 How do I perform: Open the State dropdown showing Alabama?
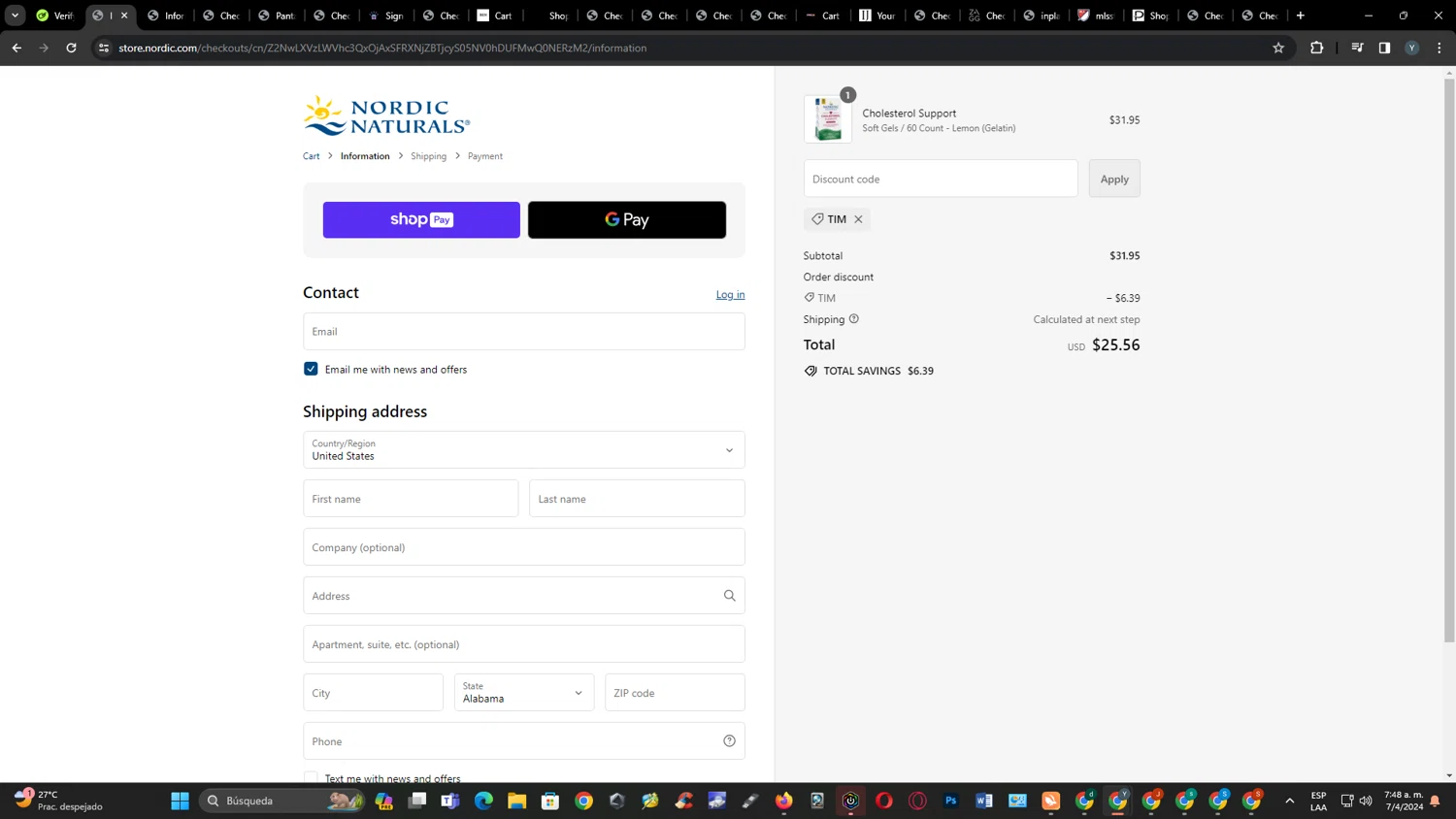pyautogui.click(x=524, y=693)
